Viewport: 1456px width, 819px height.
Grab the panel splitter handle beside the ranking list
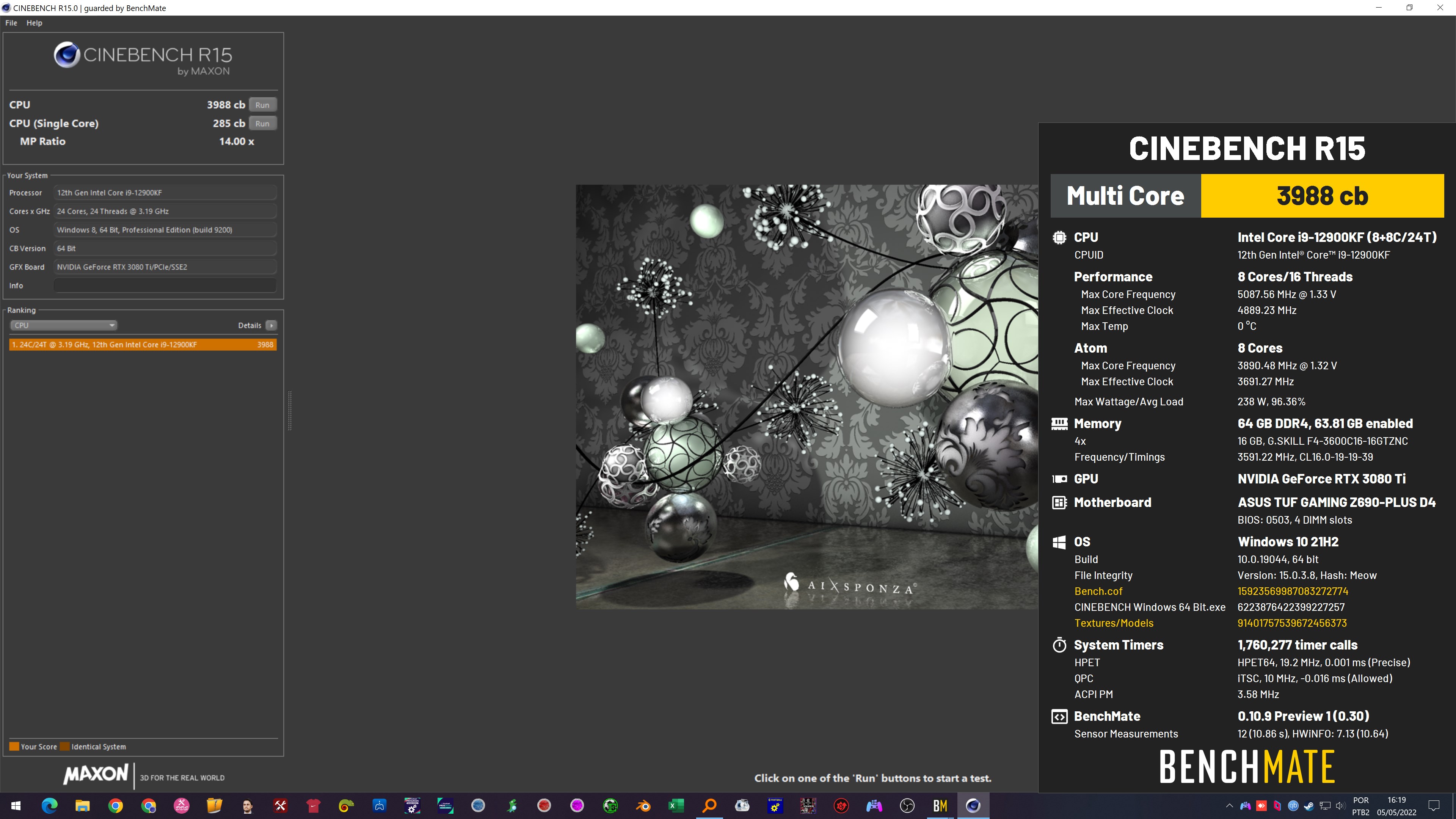pyautogui.click(x=289, y=411)
